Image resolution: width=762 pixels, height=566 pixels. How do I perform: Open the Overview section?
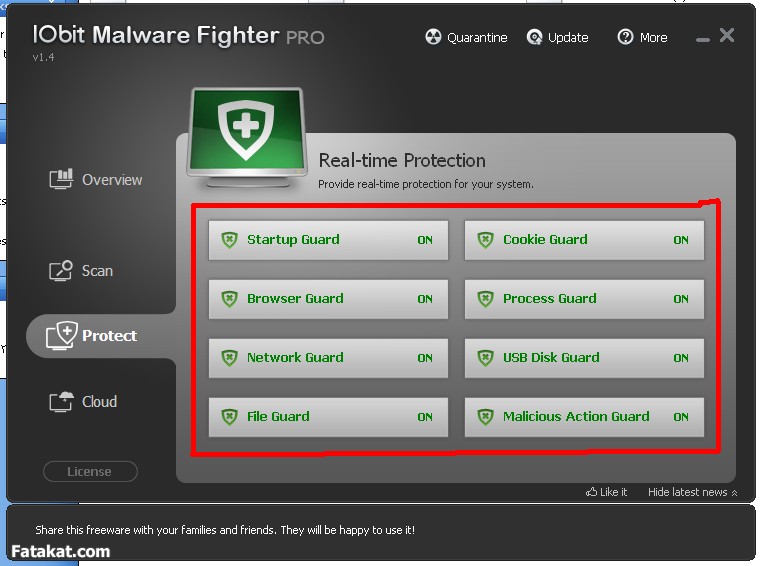pyautogui.click(x=95, y=179)
